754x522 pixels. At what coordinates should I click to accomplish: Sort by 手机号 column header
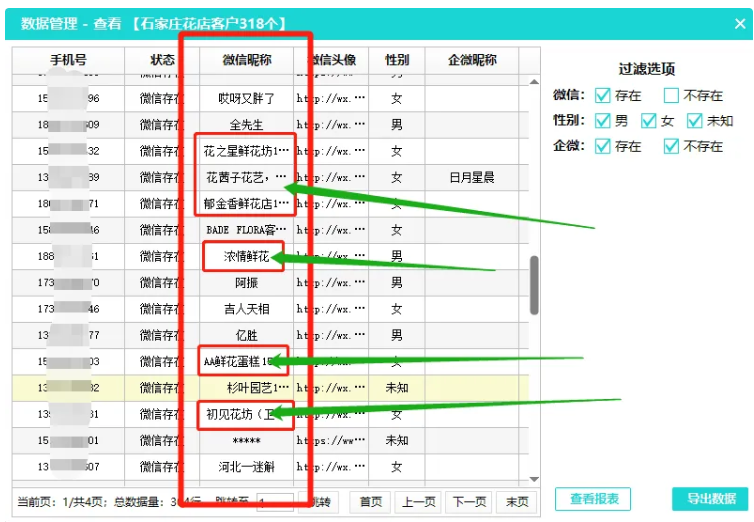click(68, 60)
